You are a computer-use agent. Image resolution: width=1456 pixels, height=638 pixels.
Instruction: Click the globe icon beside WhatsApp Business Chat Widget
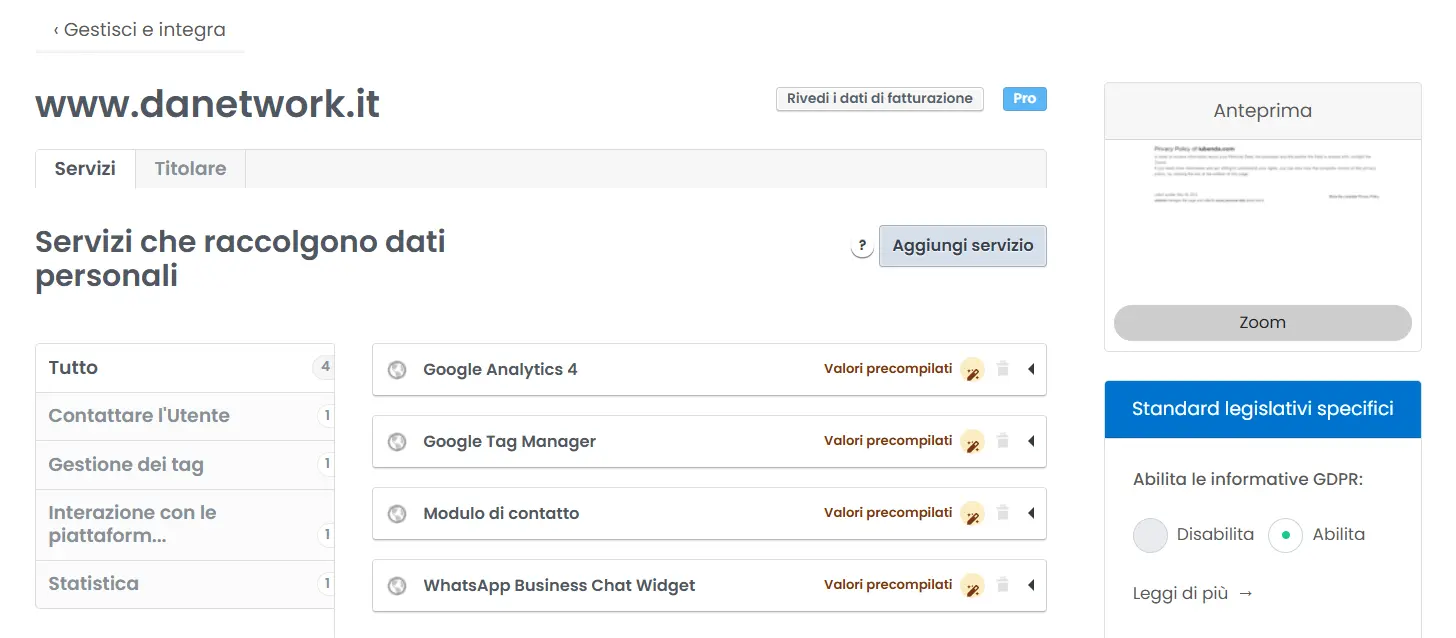(397, 586)
